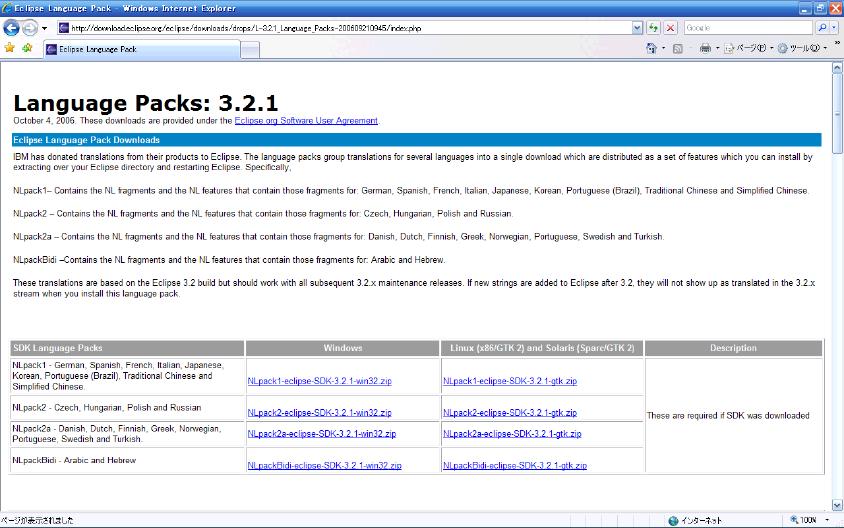Click the Internet zone globe icon

pyautogui.click(x=673, y=520)
